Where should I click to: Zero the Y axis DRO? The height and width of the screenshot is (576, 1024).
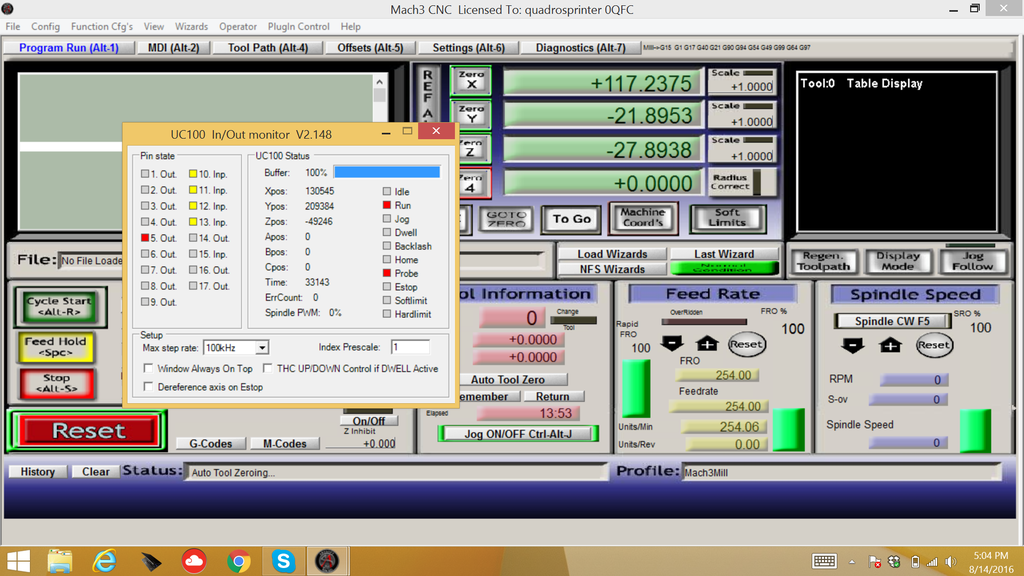[471, 114]
